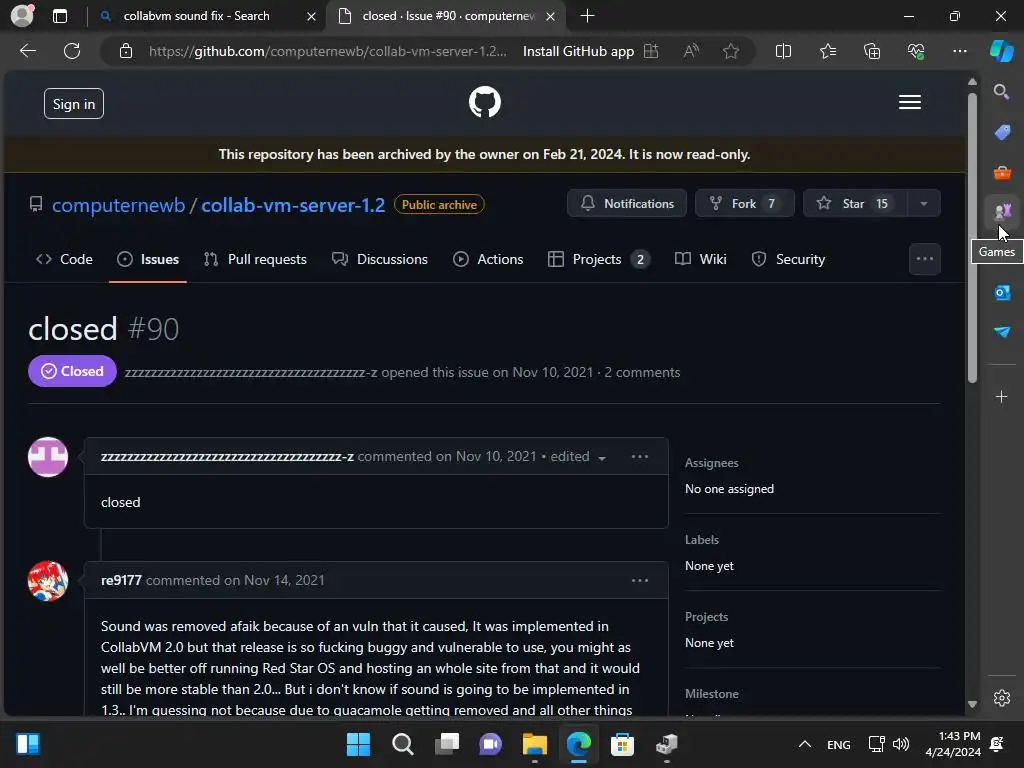
Task: Select the Issues tab
Action: click(x=148, y=259)
